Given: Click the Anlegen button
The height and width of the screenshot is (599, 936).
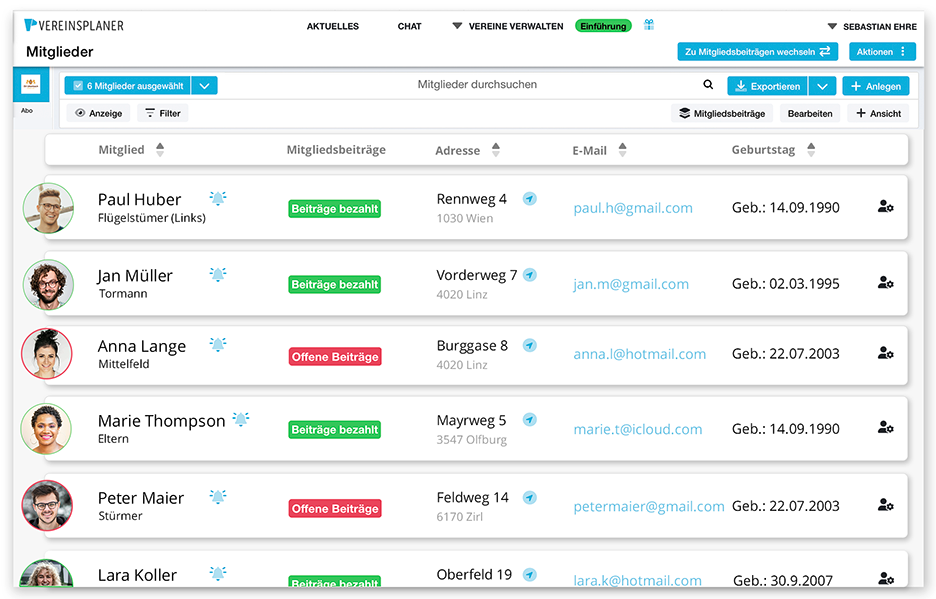Looking at the screenshot, I should coord(875,86).
